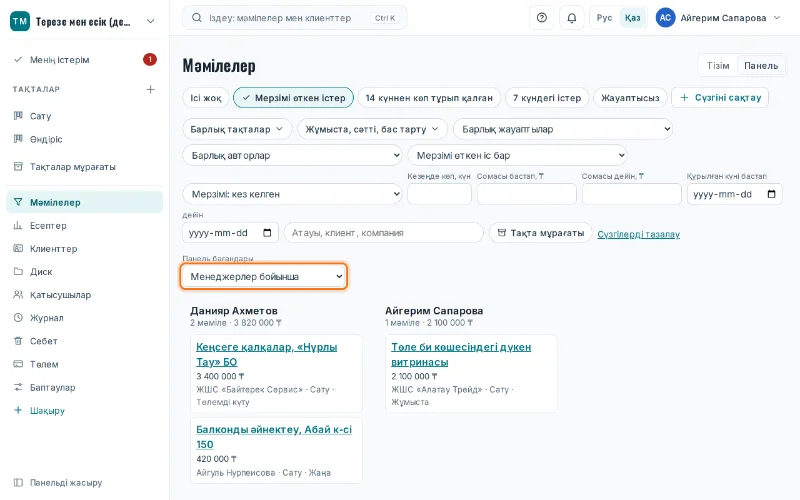Viewport: 800px width, 500px height.
Task: Open the Клиенттер sidebar item
Action: click(x=85, y=248)
